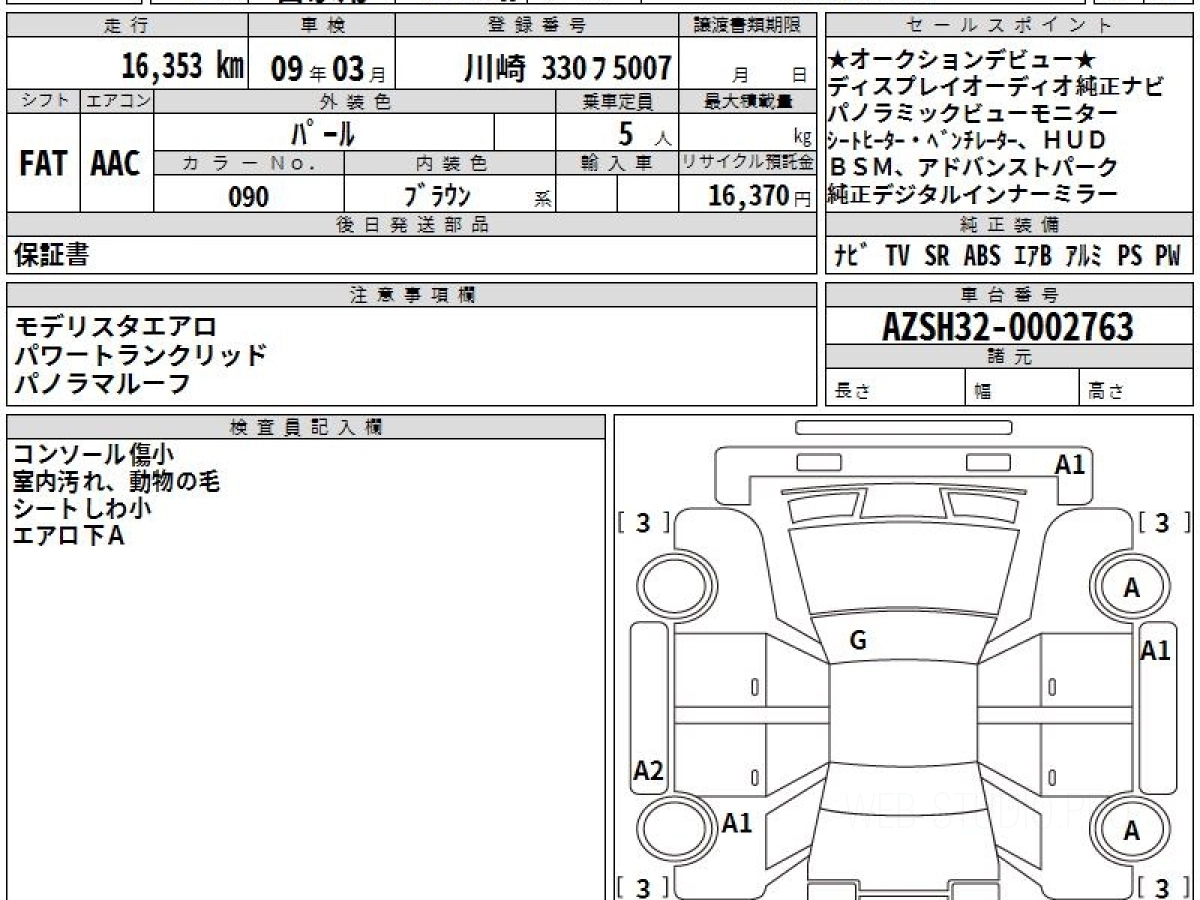Select the パノラマルーフ note line

click(x=103, y=383)
